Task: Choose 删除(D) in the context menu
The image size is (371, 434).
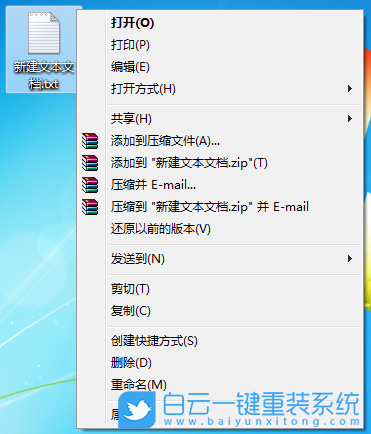Action: pos(220,363)
